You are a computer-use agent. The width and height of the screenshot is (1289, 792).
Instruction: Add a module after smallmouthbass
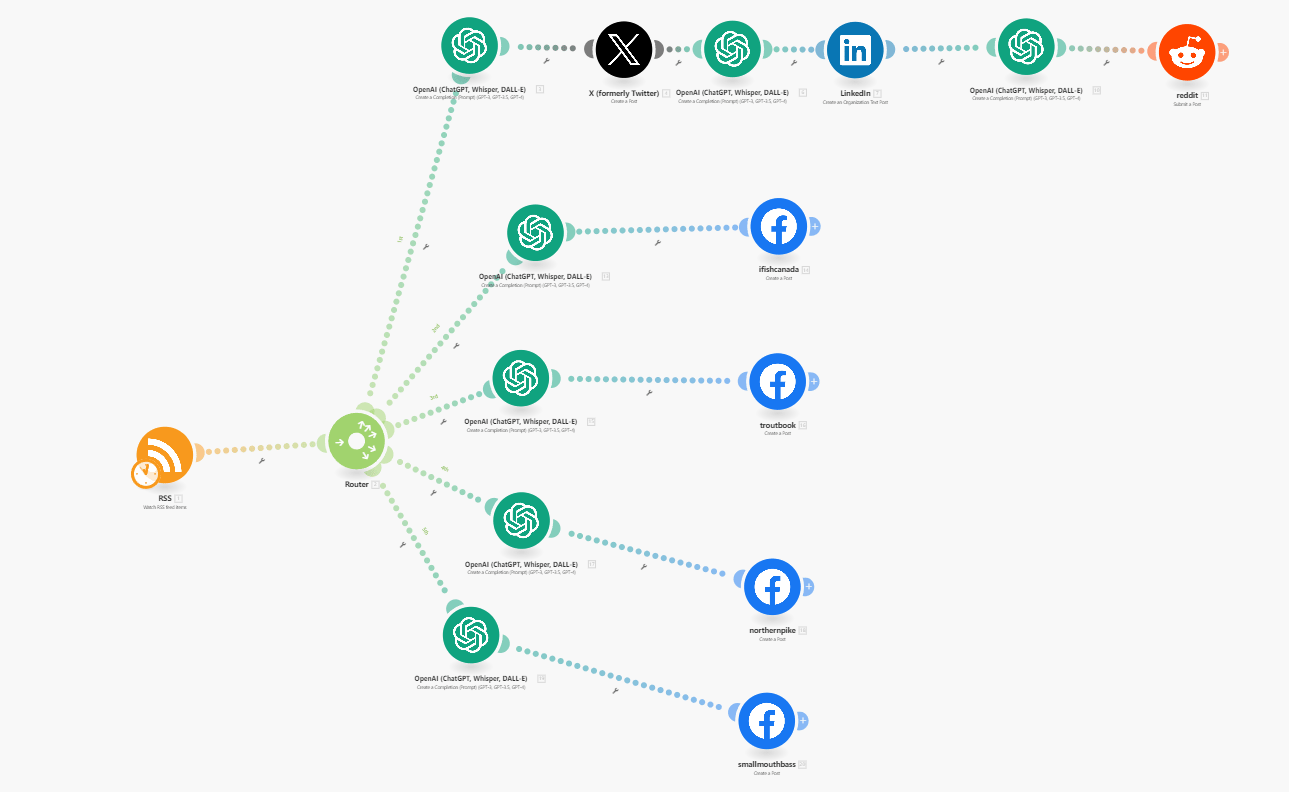[802, 720]
